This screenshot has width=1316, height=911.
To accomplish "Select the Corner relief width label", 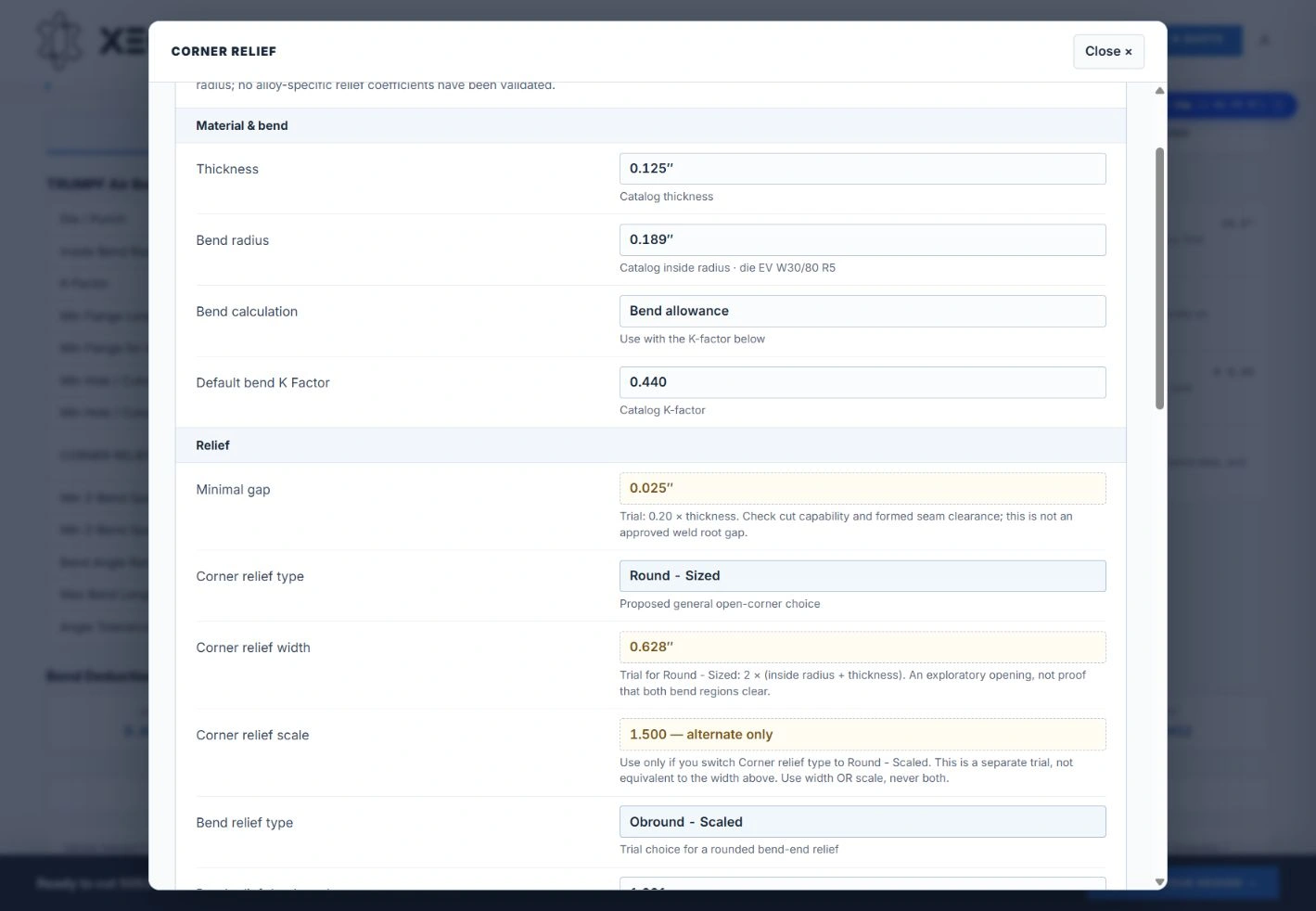I will [253, 648].
